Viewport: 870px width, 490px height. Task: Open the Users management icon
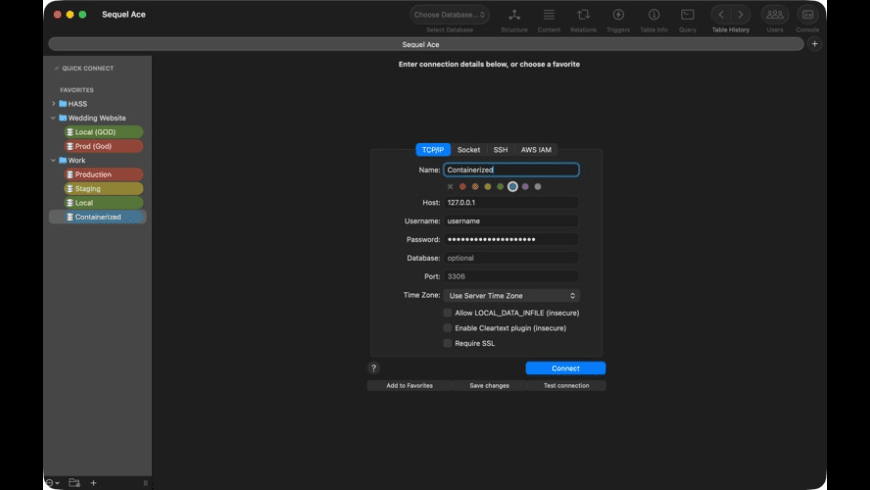click(x=775, y=15)
